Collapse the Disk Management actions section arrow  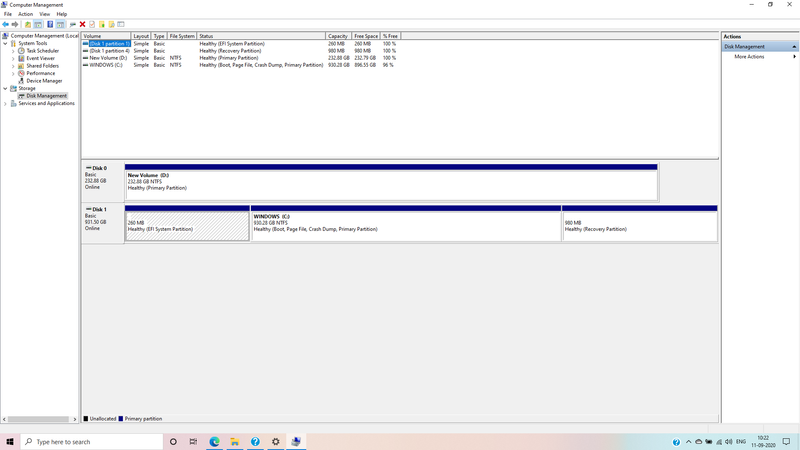[794, 47]
